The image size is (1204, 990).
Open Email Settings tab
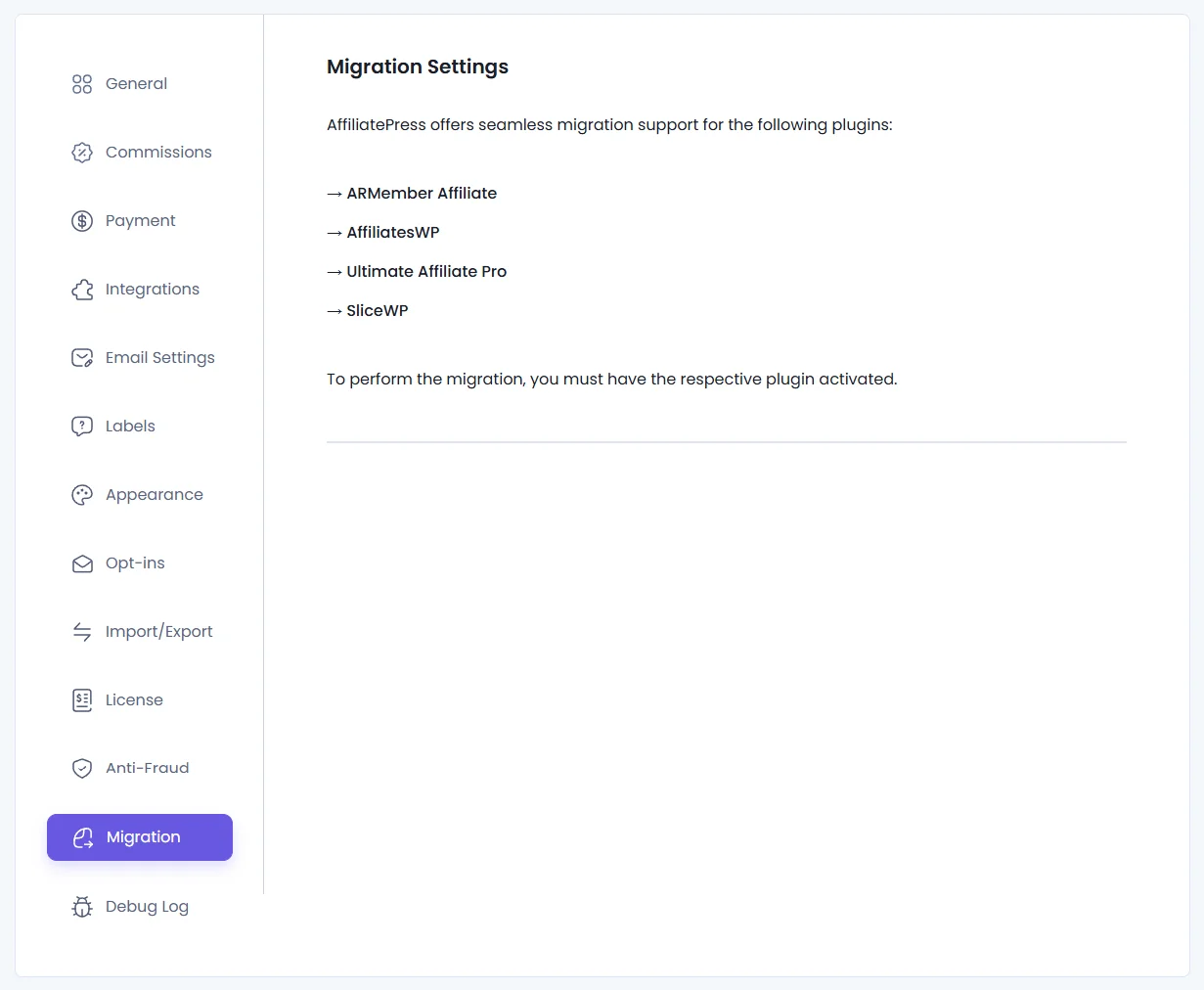[140, 358]
